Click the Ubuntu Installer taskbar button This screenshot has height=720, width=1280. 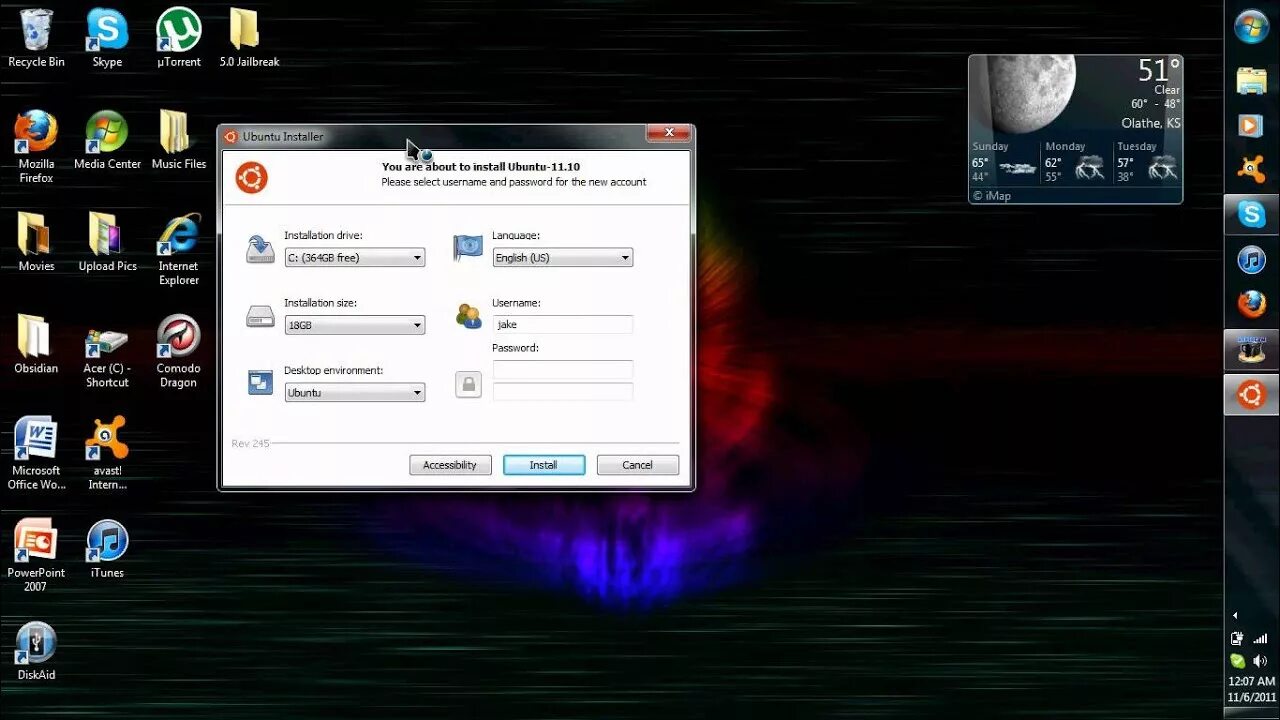(x=1252, y=395)
